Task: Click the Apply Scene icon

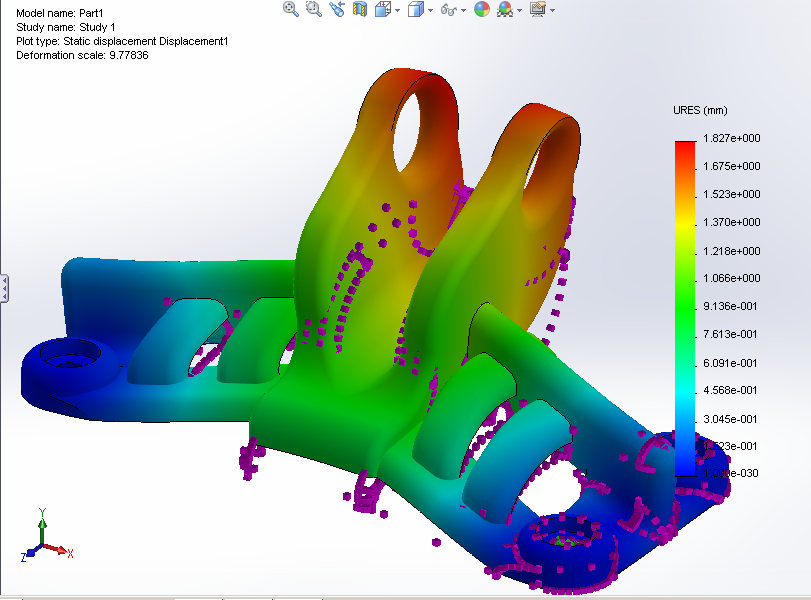Action: (x=504, y=9)
